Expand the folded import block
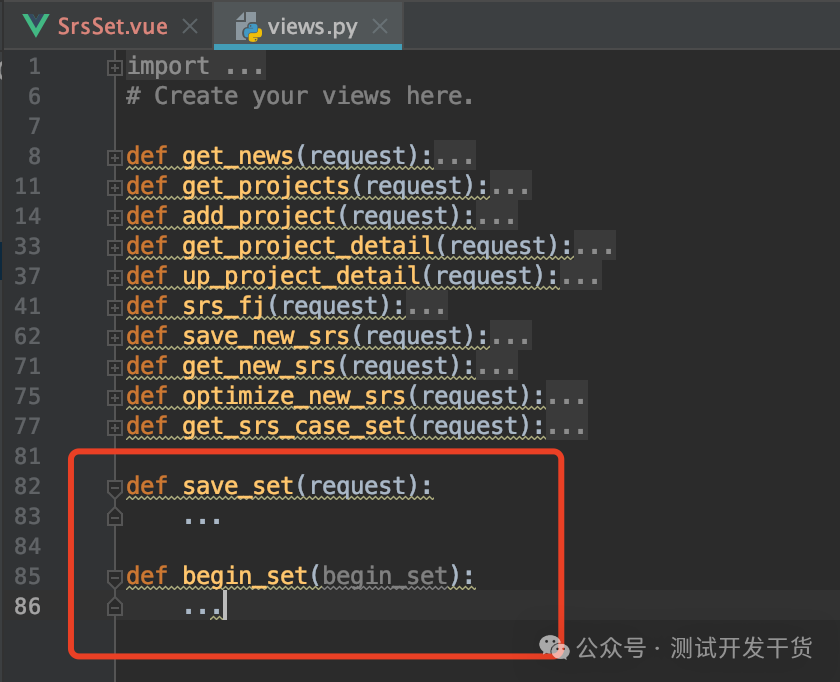 (114, 68)
